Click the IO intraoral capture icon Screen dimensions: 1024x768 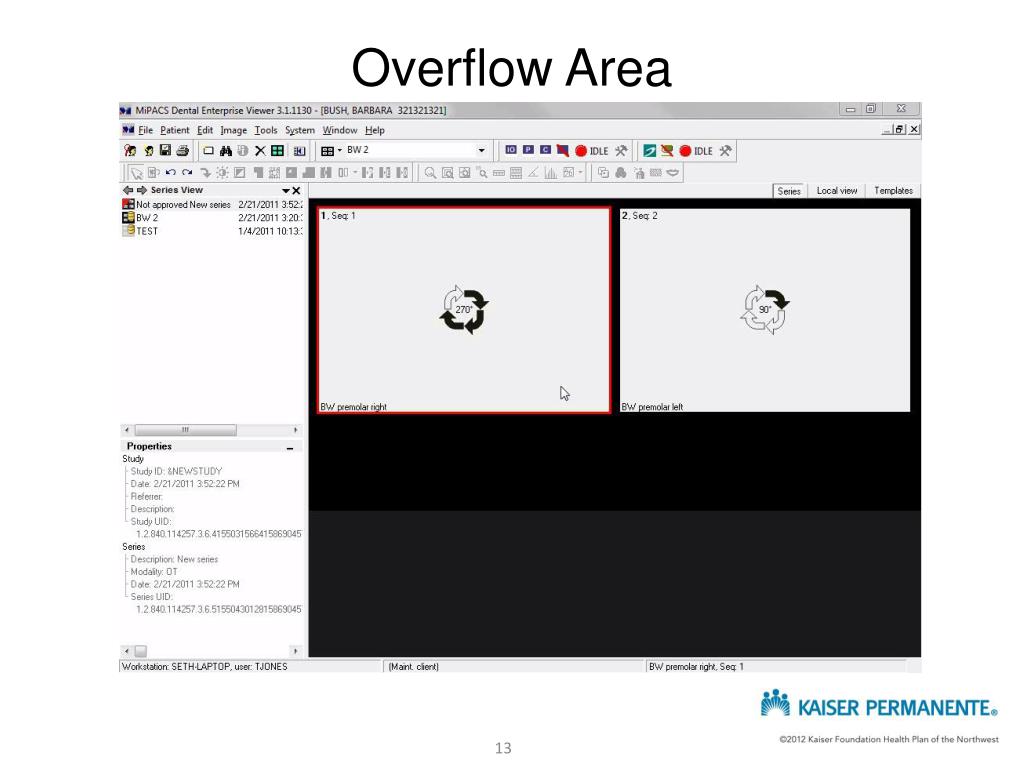click(511, 150)
